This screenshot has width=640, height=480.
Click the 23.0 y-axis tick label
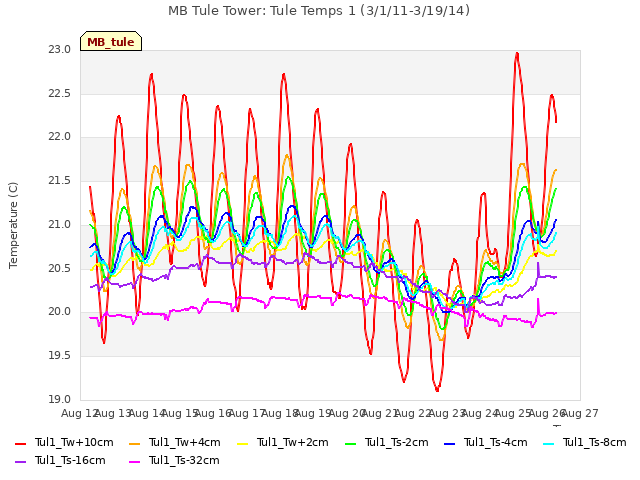pyautogui.click(x=59, y=50)
